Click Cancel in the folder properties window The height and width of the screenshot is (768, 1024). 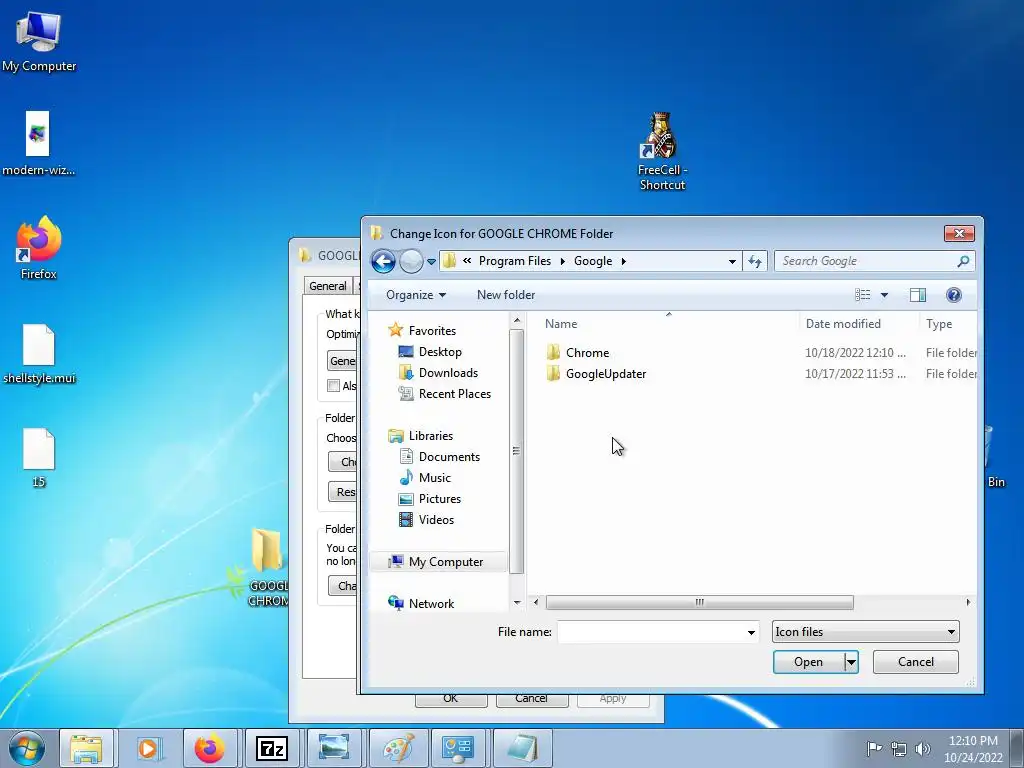pos(531,699)
